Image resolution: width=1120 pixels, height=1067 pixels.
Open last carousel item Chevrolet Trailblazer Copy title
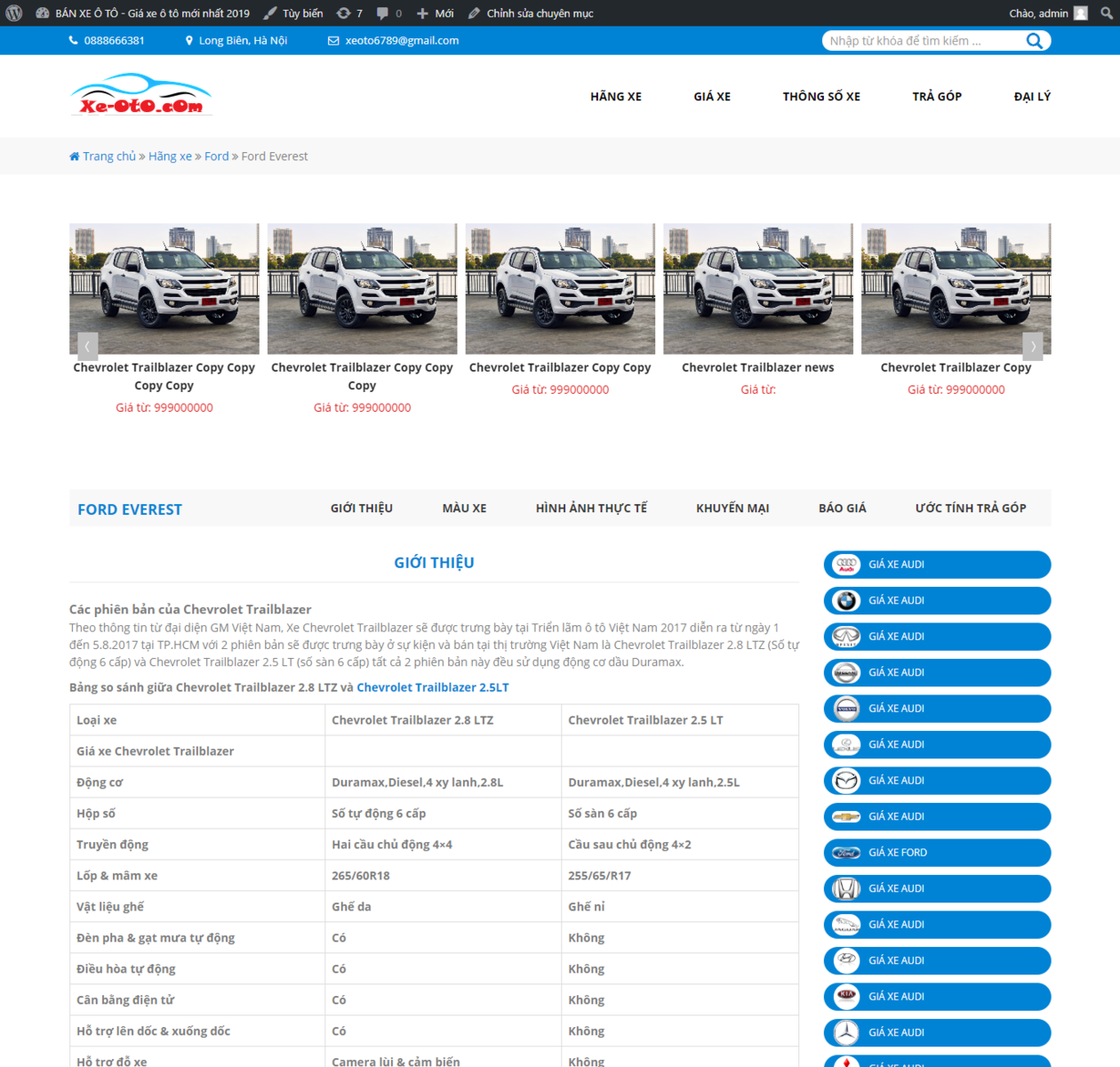tap(956, 367)
